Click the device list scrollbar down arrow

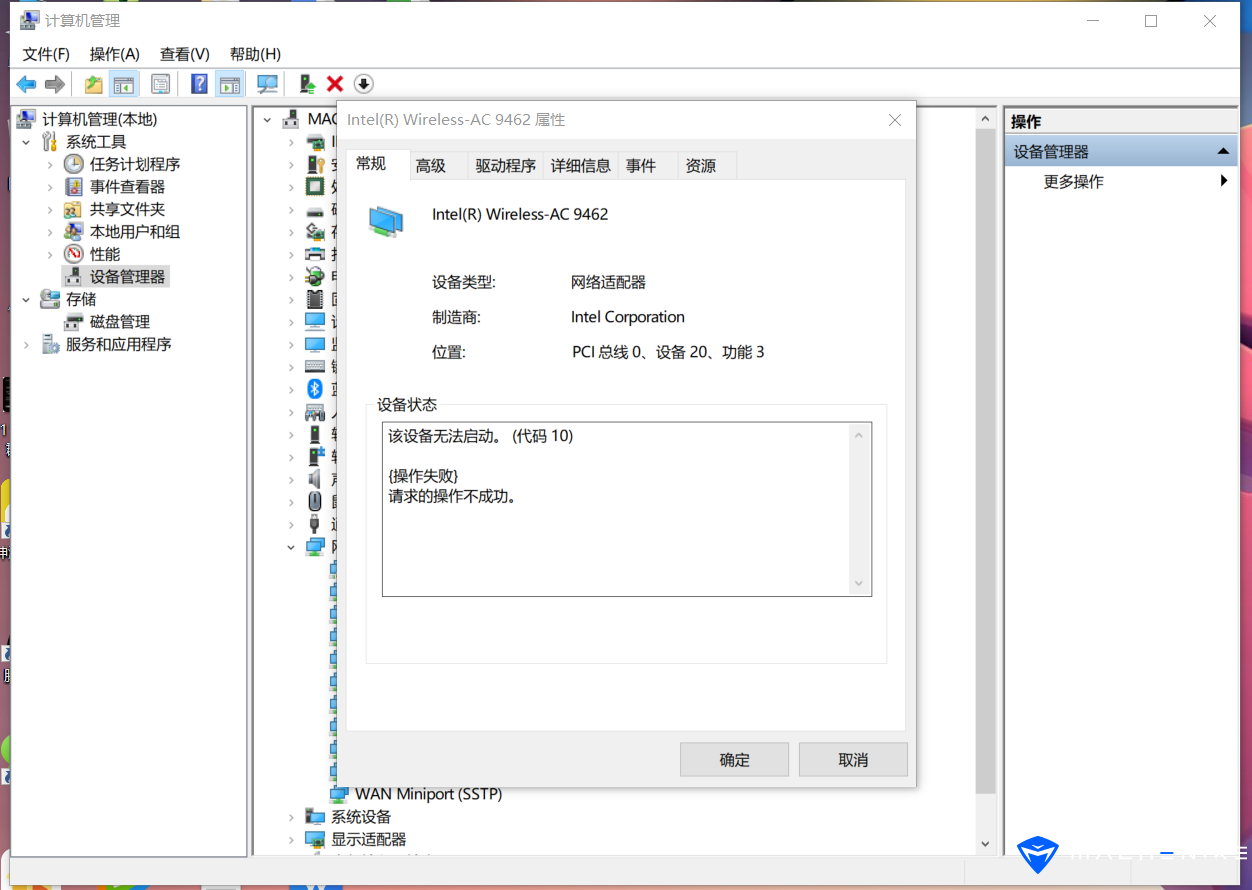tap(985, 845)
